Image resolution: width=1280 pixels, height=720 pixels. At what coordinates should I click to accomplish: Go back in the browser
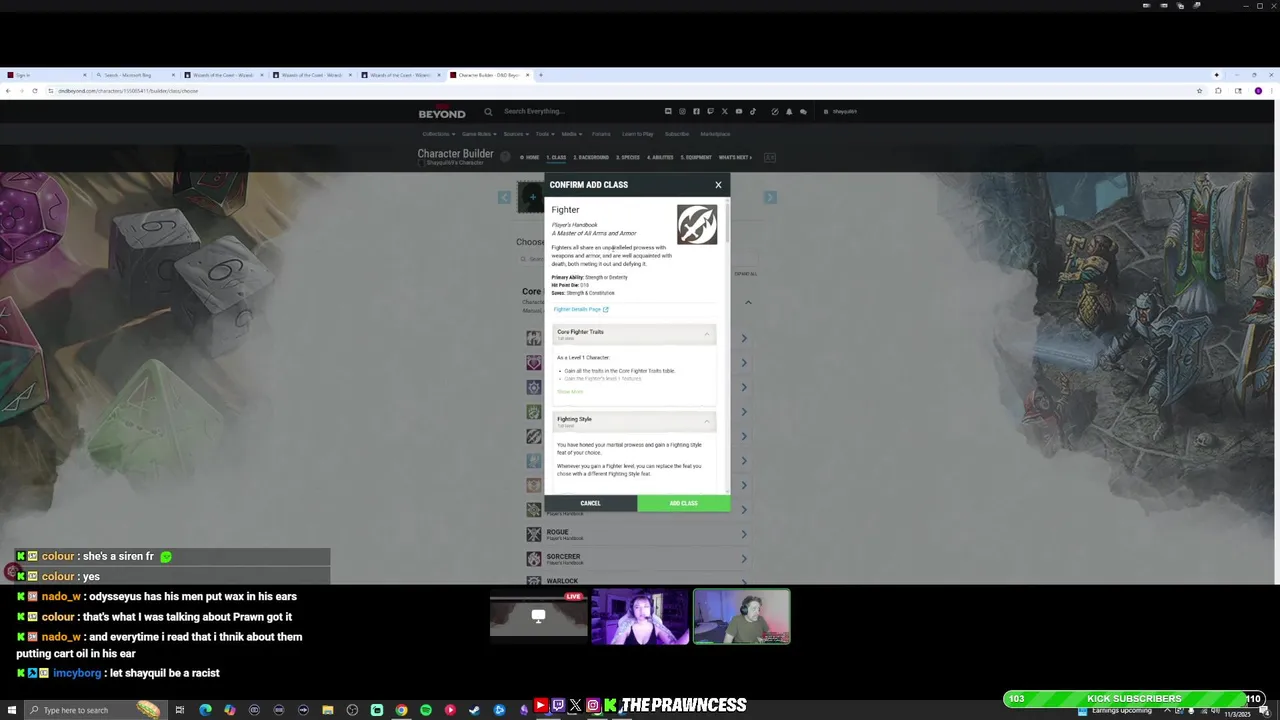coord(8,91)
